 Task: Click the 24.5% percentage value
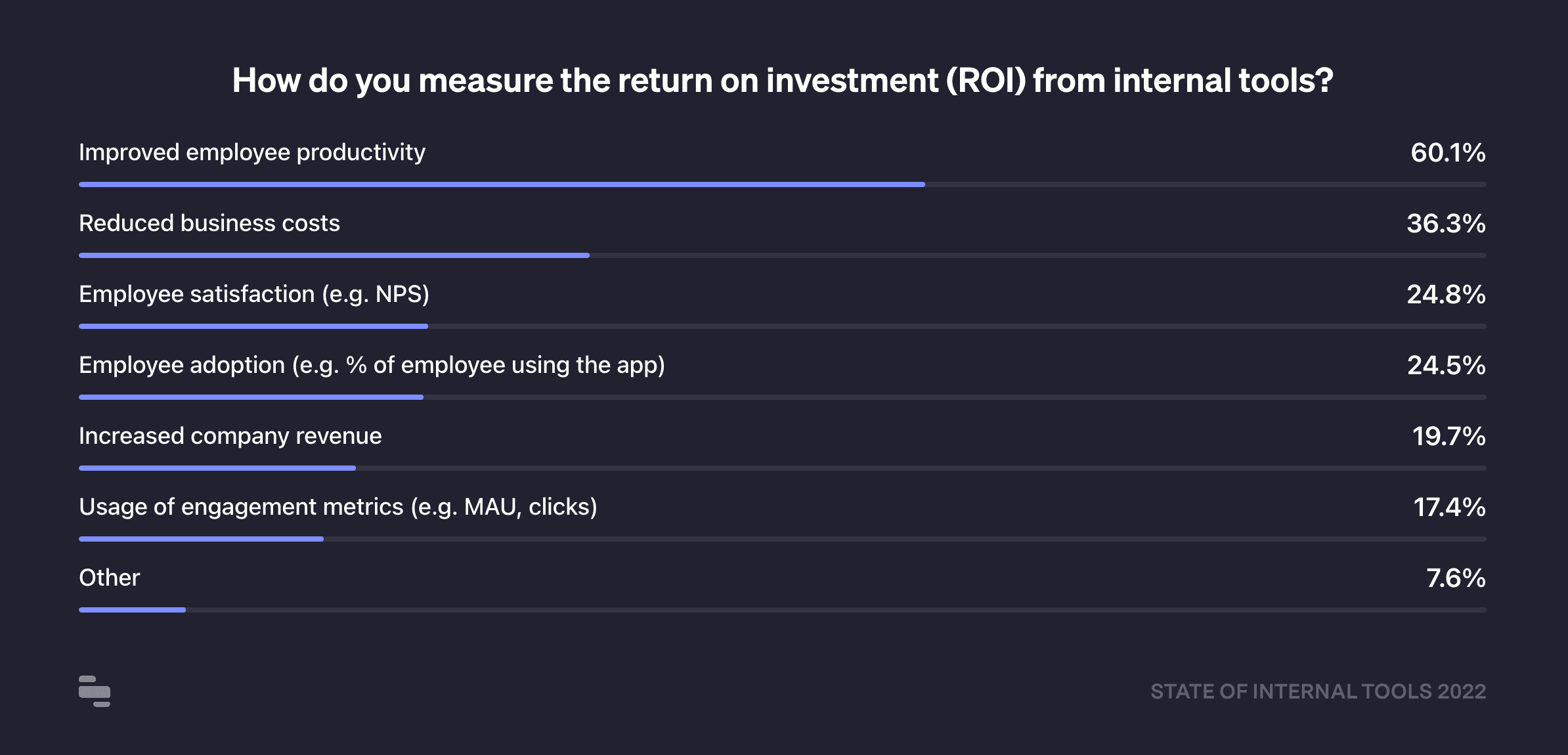coord(1446,366)
